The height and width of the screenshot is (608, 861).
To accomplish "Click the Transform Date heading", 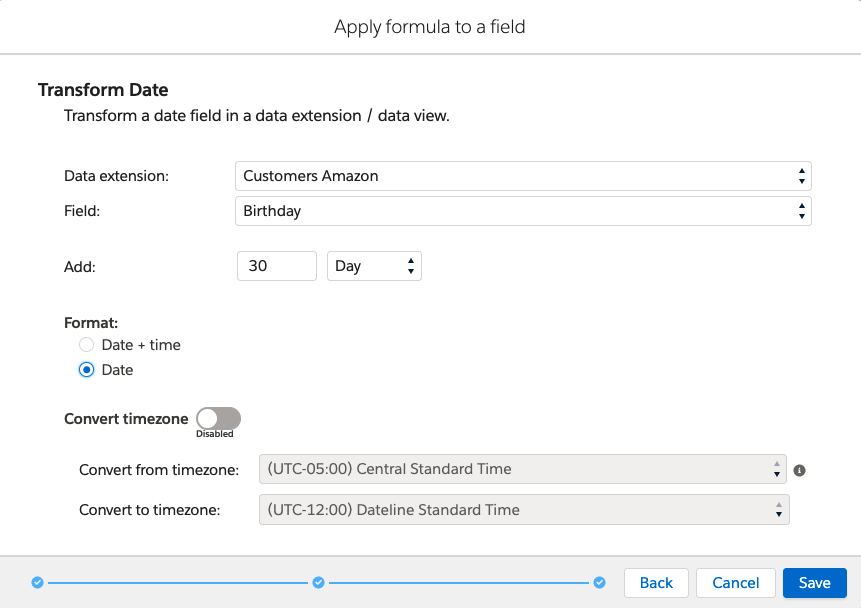I will 103,90.
